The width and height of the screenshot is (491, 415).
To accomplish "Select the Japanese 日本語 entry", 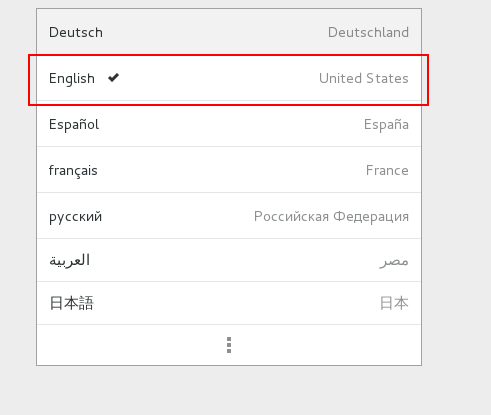I will [x=229, y=303].
